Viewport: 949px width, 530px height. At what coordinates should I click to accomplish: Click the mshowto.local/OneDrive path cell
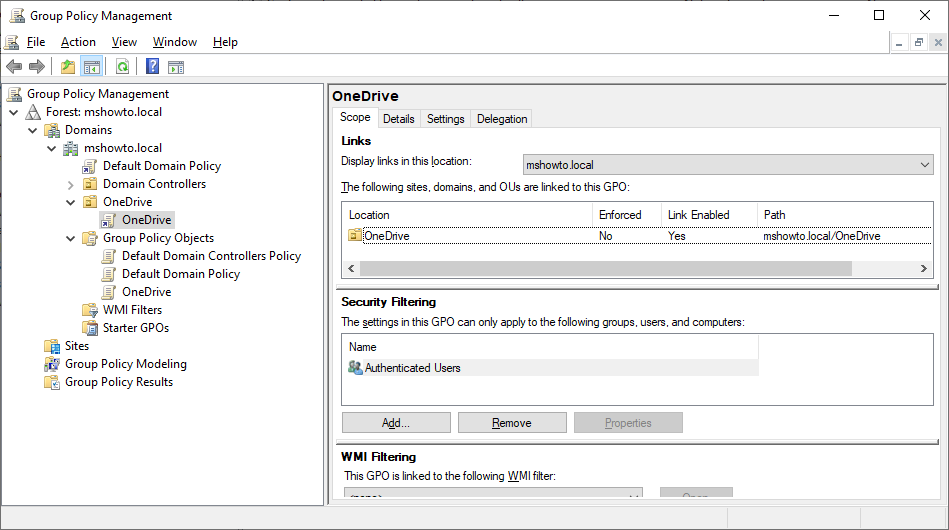tap(822, 236)
